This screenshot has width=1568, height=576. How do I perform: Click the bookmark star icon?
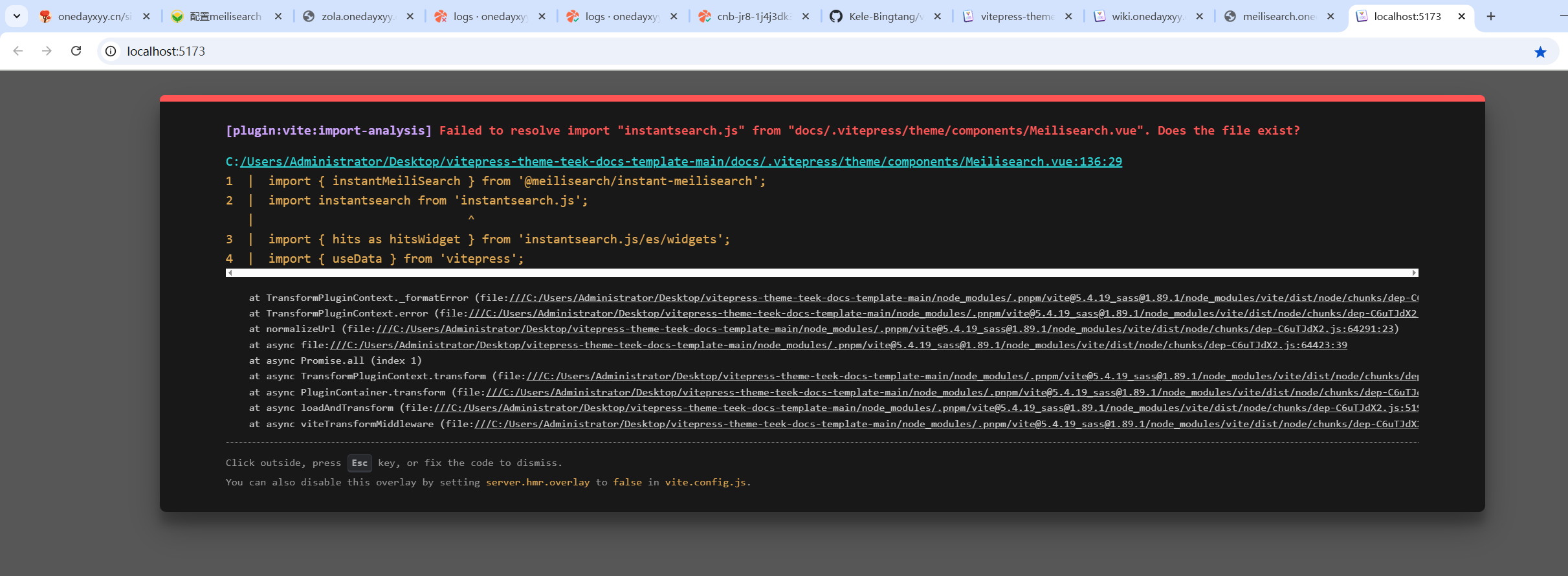(x=1540, y=52)
